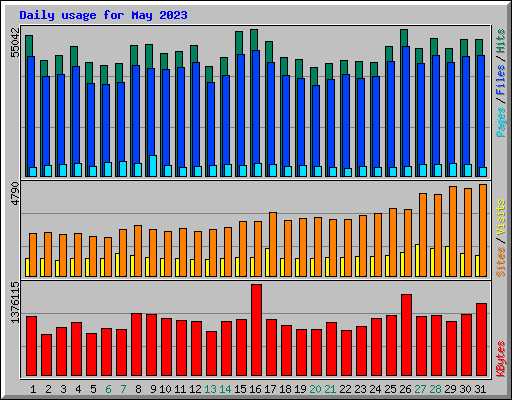The image size is (512, 400).
Task: Click the Files legend label
Action: [501, 79]
